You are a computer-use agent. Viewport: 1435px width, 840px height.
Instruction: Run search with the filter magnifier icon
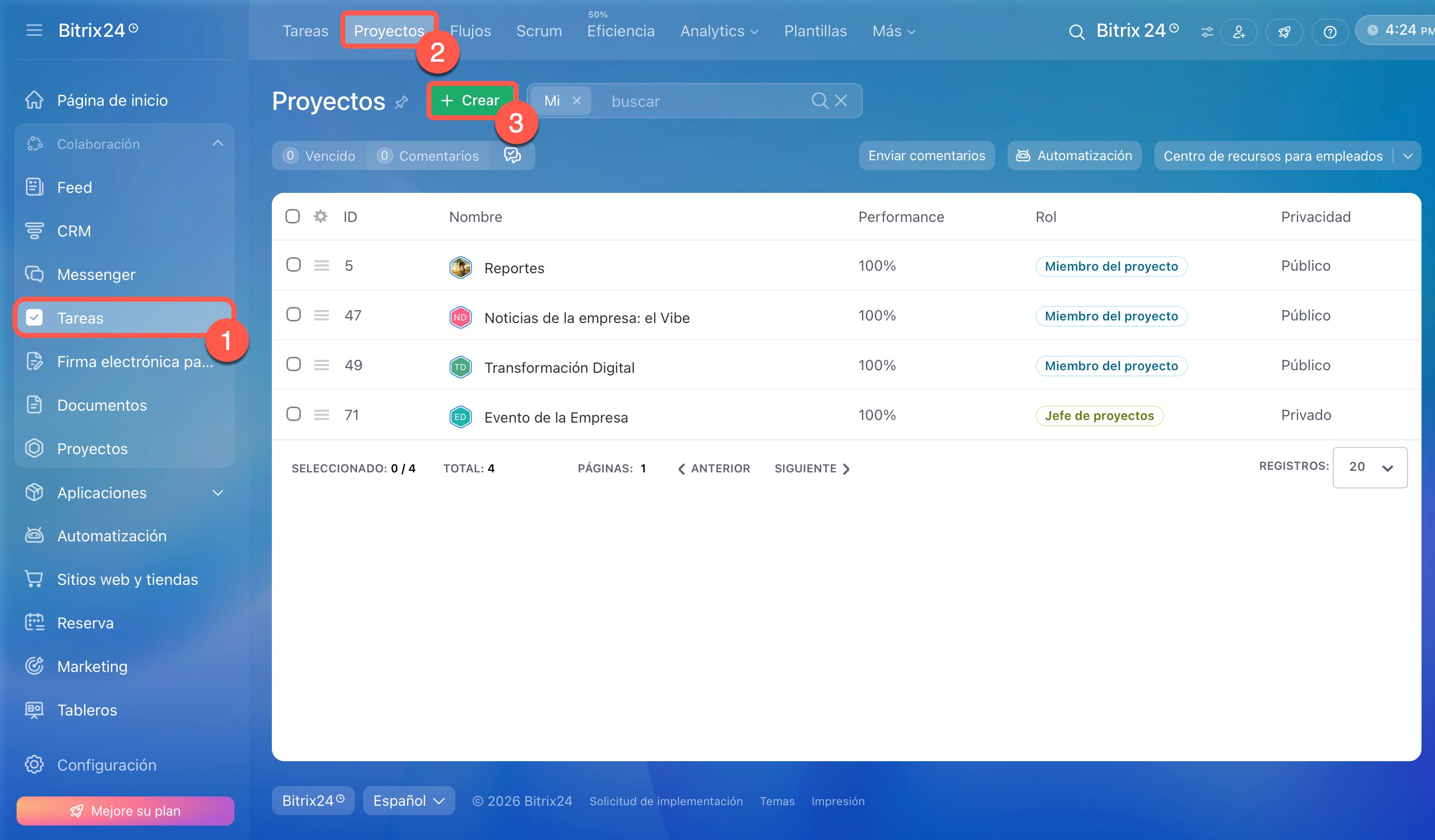[x=819, y=101]
